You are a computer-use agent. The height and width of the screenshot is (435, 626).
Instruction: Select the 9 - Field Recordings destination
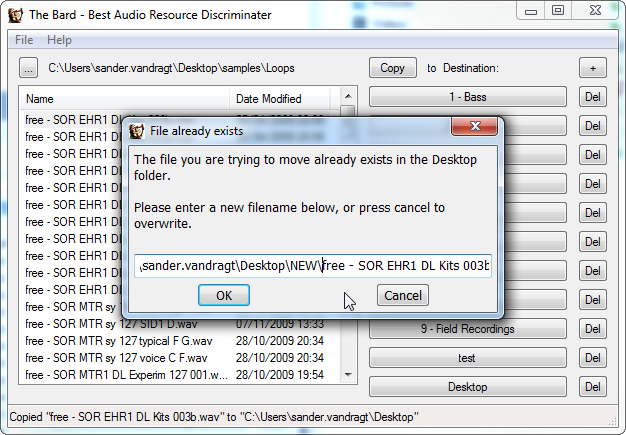pos(468,329)
